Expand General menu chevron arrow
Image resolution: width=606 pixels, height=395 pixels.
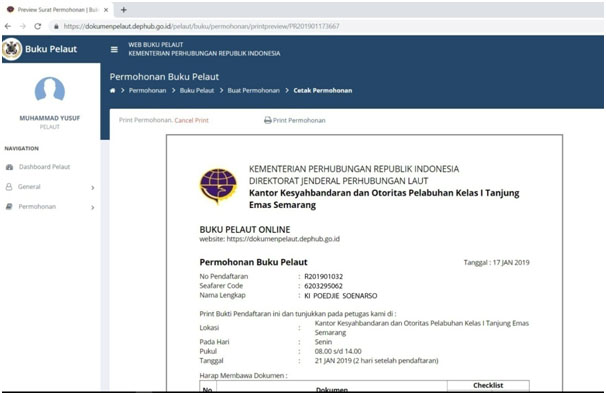click(93, 187)
